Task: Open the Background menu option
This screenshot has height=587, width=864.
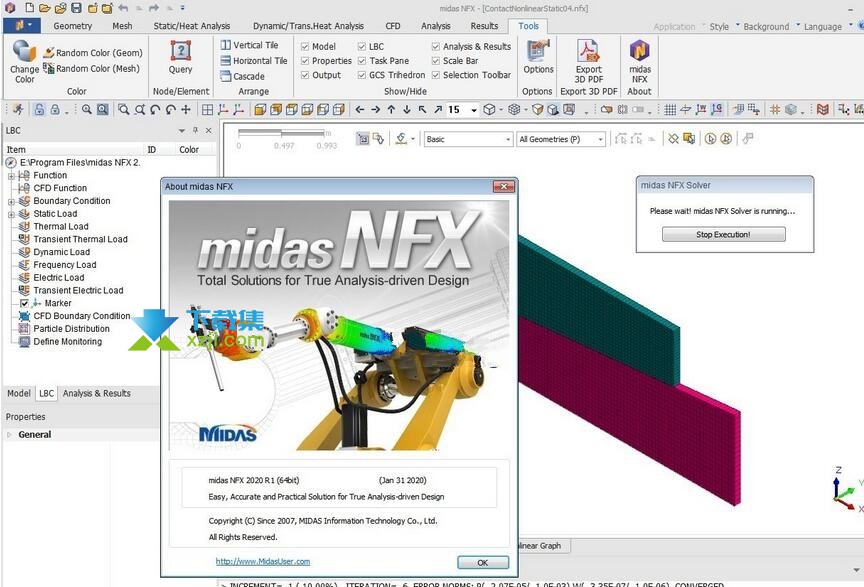Action: click(766, 26)
